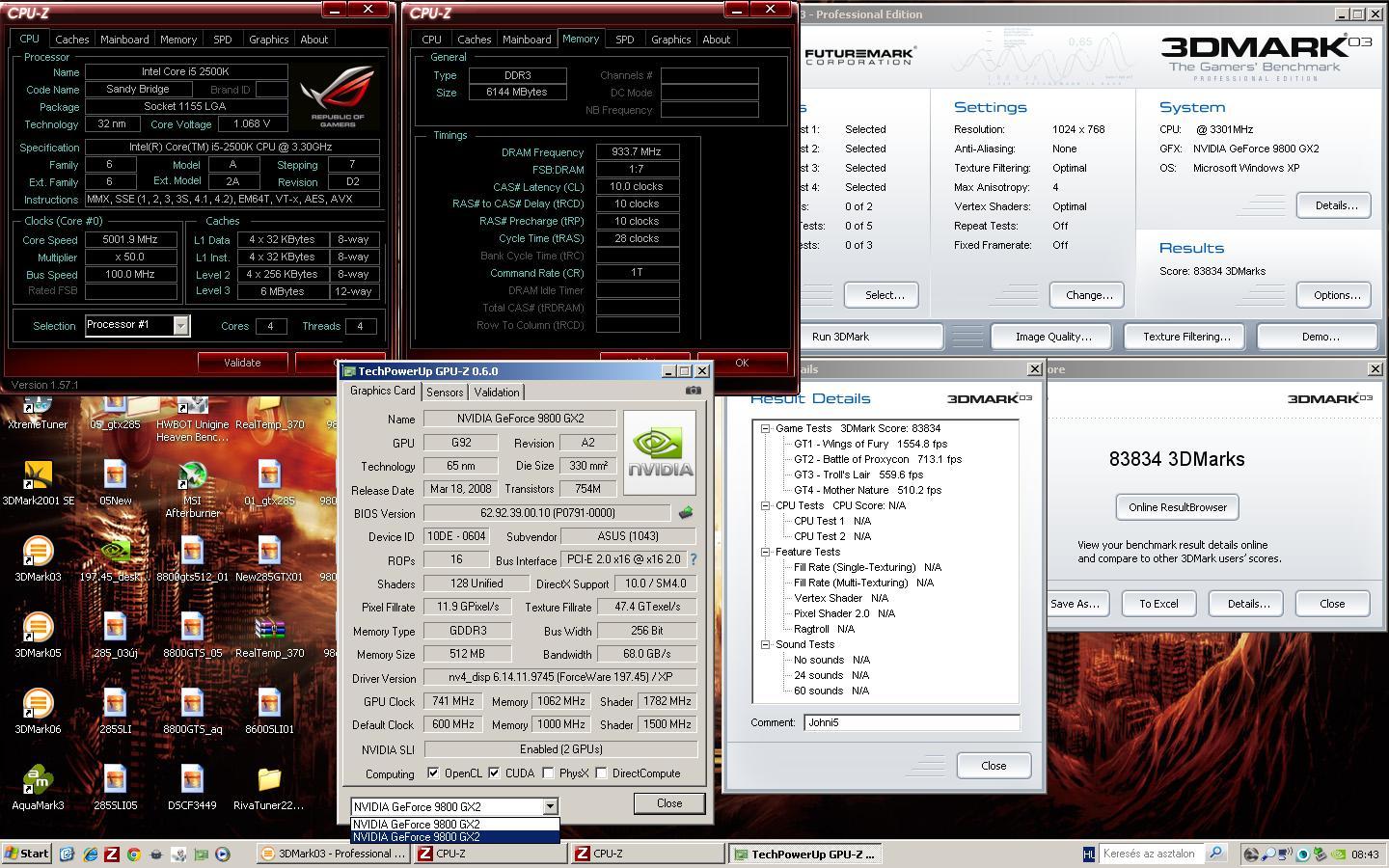Collapse the Sound Tests tree node
1389x868 pixels.
[x=765, y=644]
